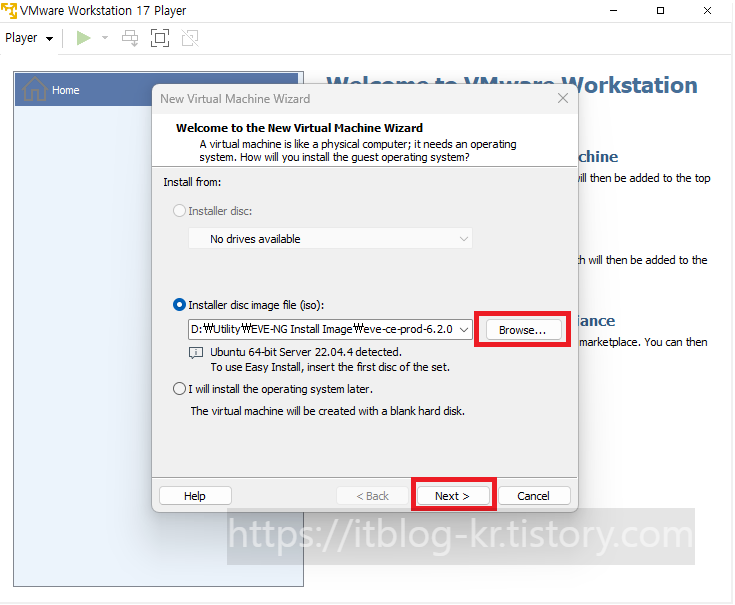Click Send Ctrl+Alt+Del toolbar icon

pyautogui.click(x=130, y=38)
